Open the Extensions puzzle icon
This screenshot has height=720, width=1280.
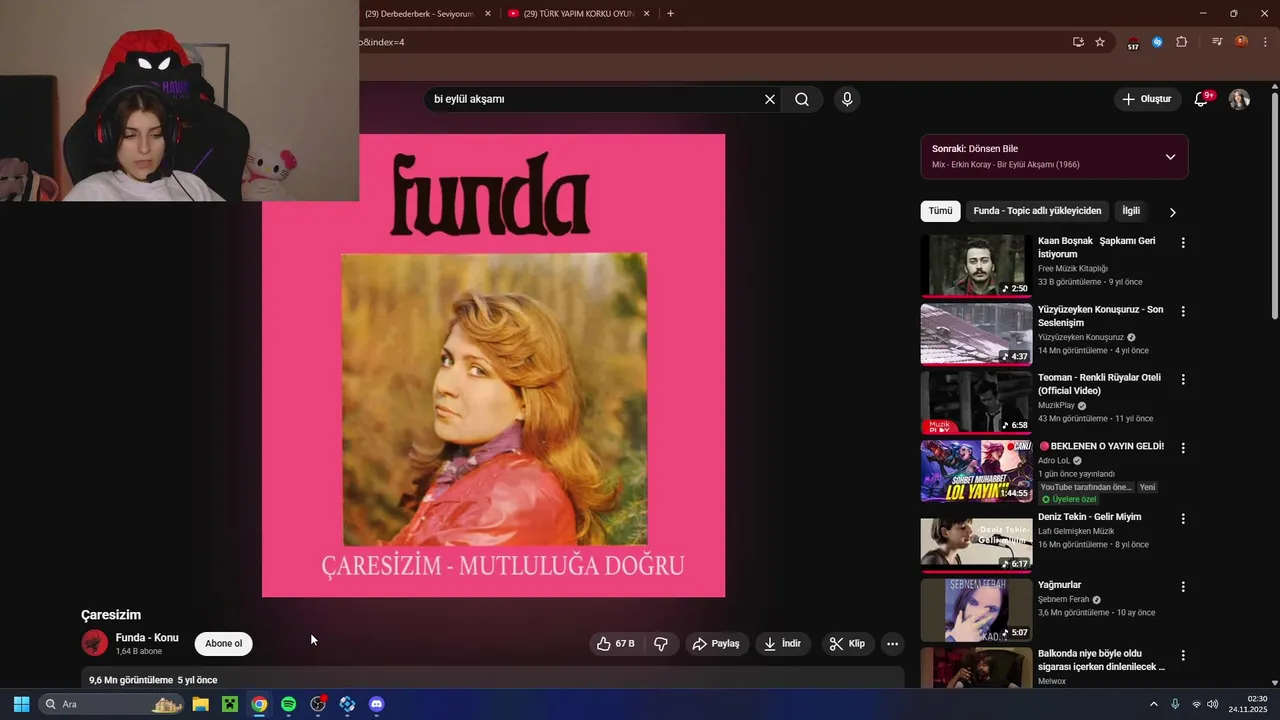pyautogui.click(x=1181, y=42)
